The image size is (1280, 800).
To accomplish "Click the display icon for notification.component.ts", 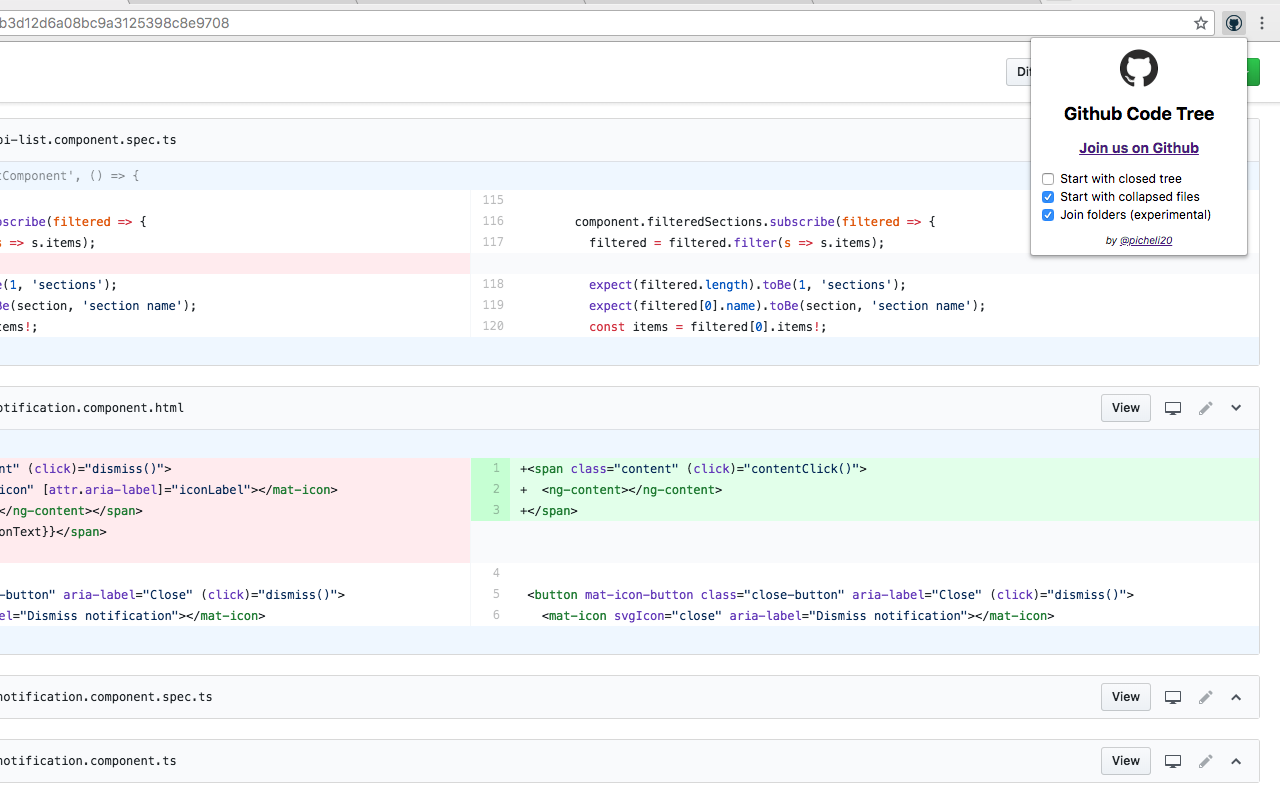I will point(1174,761).
